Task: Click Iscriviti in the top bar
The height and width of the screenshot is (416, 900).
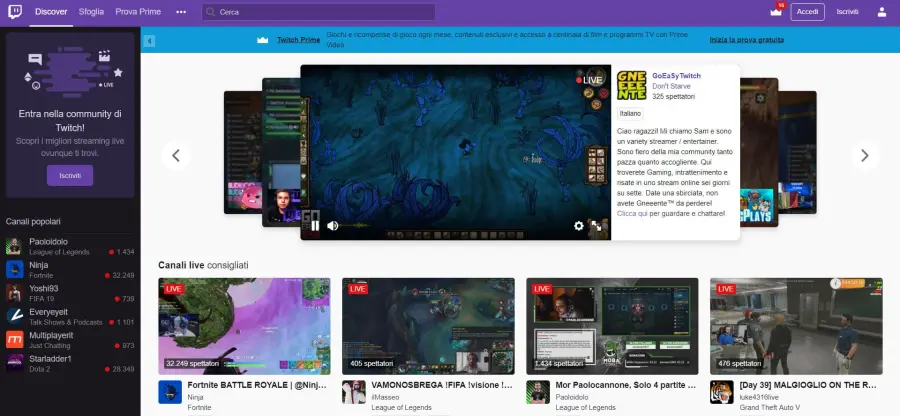Action: point(847,11)
